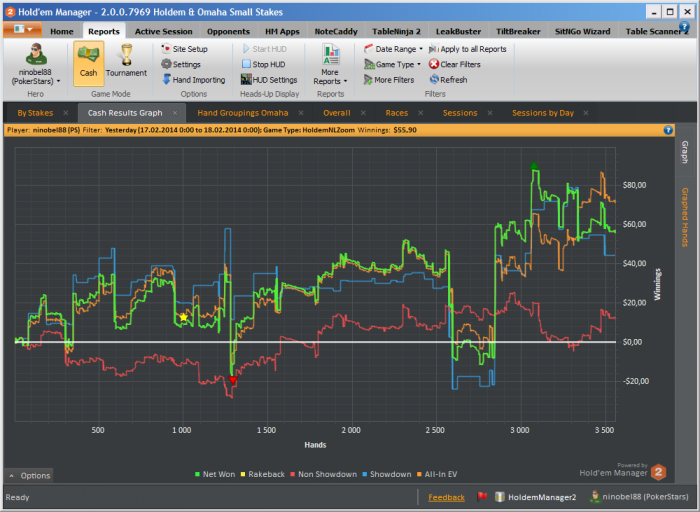The width and height of the screenshot is (700, 512).
Task: Toggle All-In EV legend swatch
Action: click(x=419, y=474)
